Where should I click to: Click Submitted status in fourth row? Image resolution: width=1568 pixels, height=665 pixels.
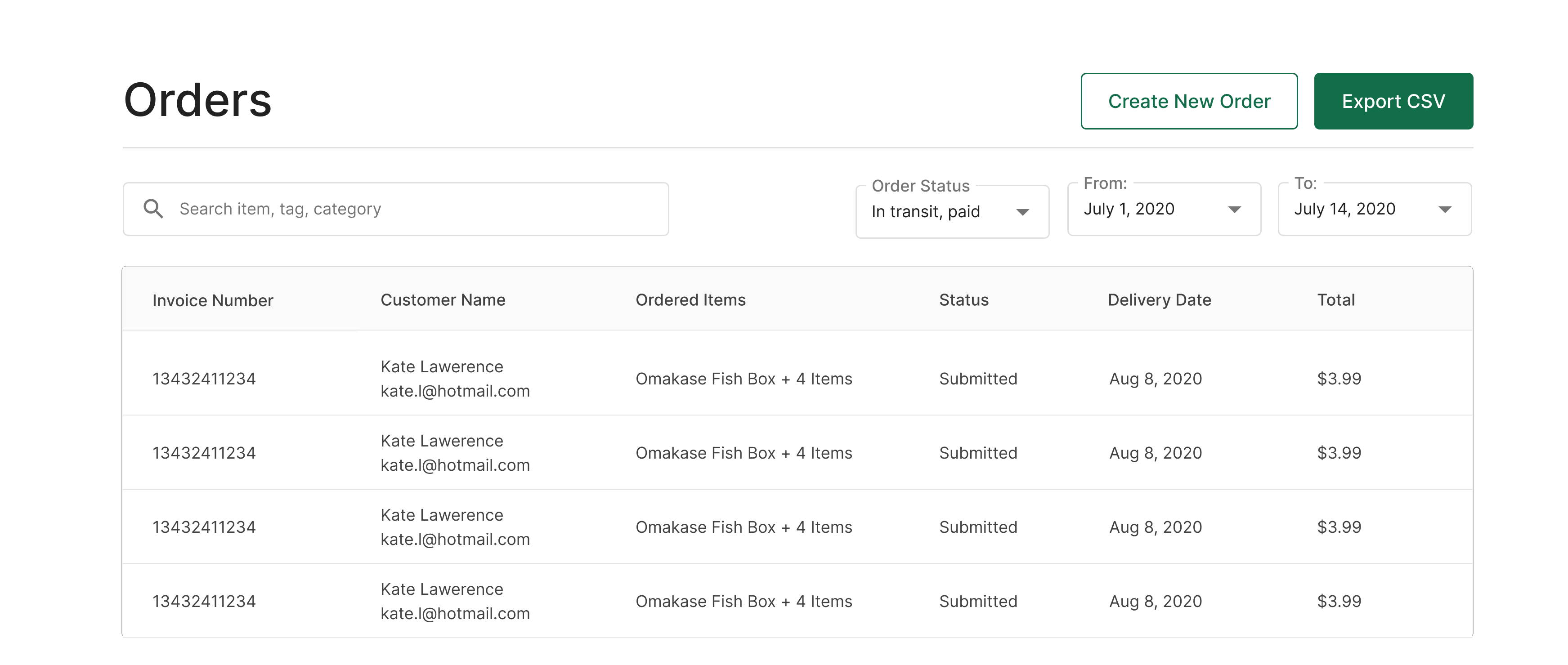978,601
